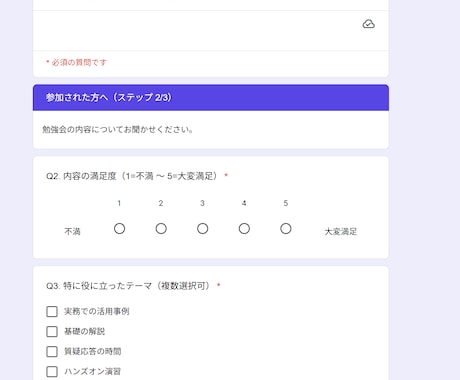Click the Q3 特に役に立ったテーマ question title
460x380 pixels.
(128, 286)
